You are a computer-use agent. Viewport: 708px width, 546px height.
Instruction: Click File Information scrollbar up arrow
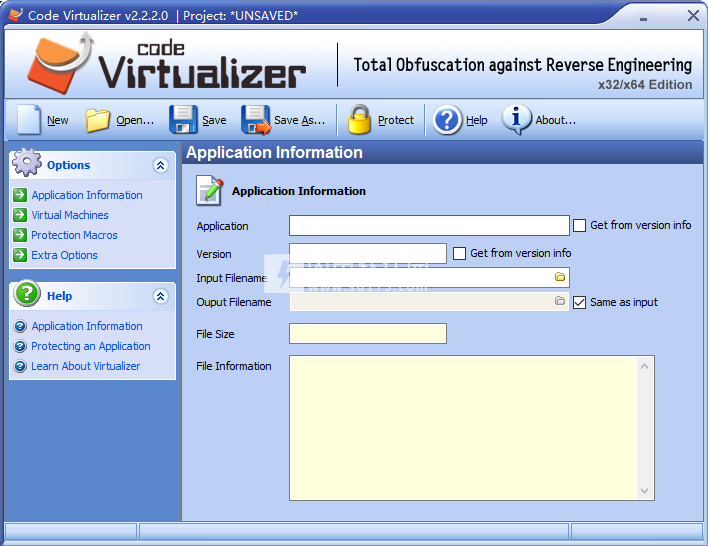[x=644, y=366]
